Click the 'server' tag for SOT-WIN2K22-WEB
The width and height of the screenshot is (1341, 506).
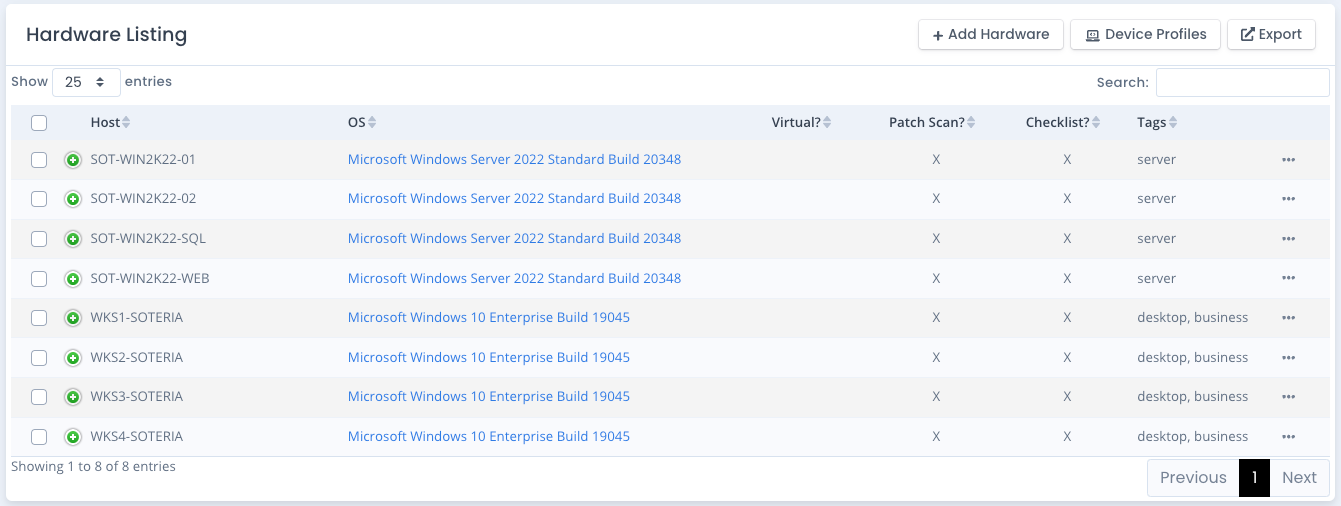click(x=1156, y=278)
